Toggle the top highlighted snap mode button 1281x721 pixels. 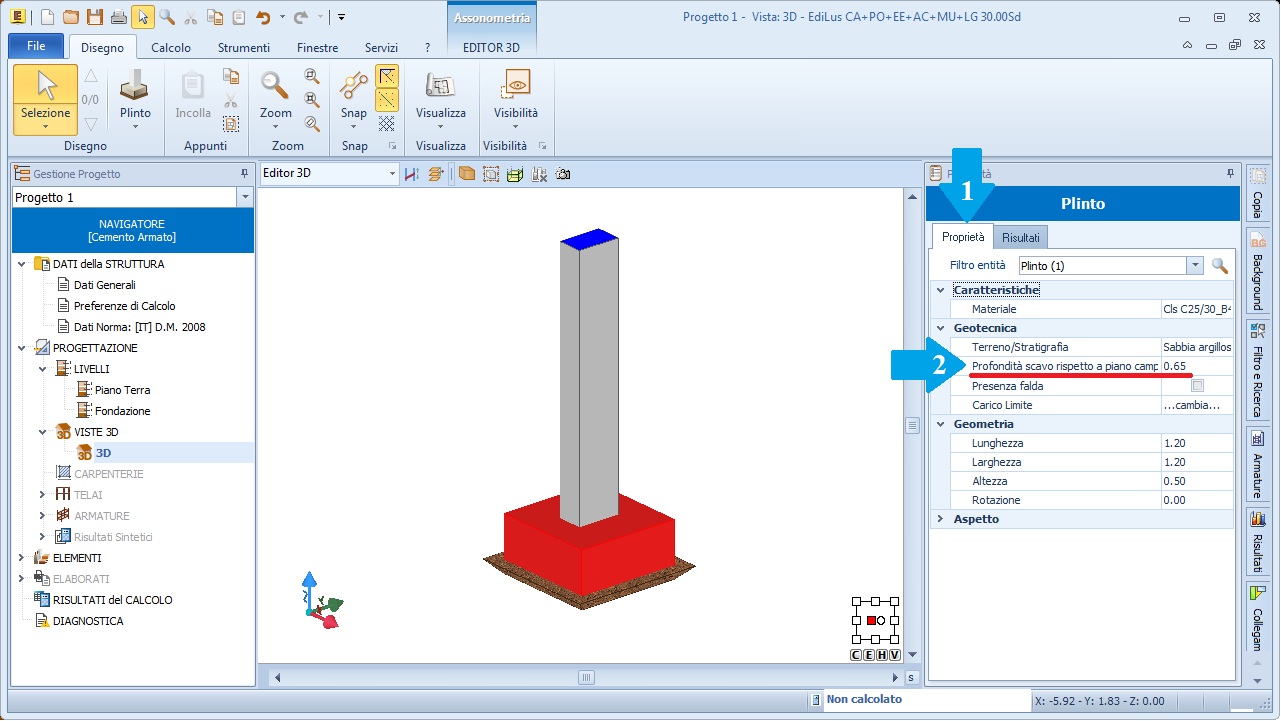point(386,76)
